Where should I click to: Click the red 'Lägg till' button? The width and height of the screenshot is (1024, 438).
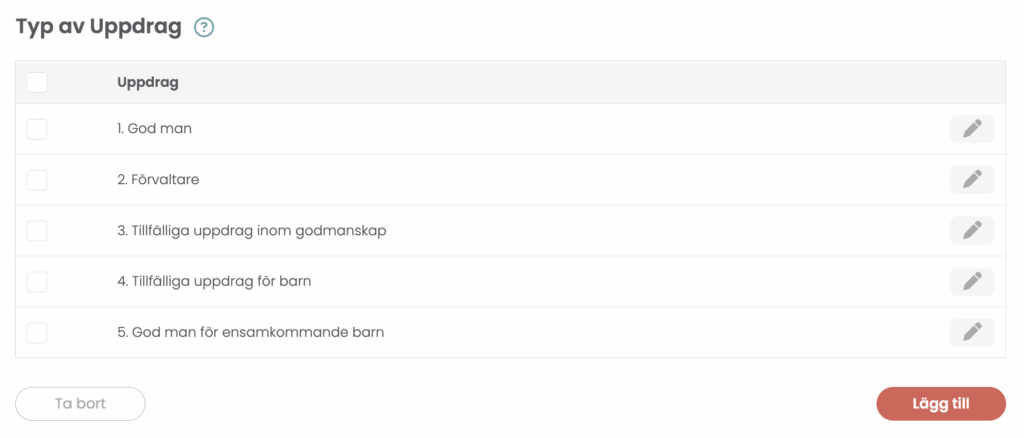(940, 404)
